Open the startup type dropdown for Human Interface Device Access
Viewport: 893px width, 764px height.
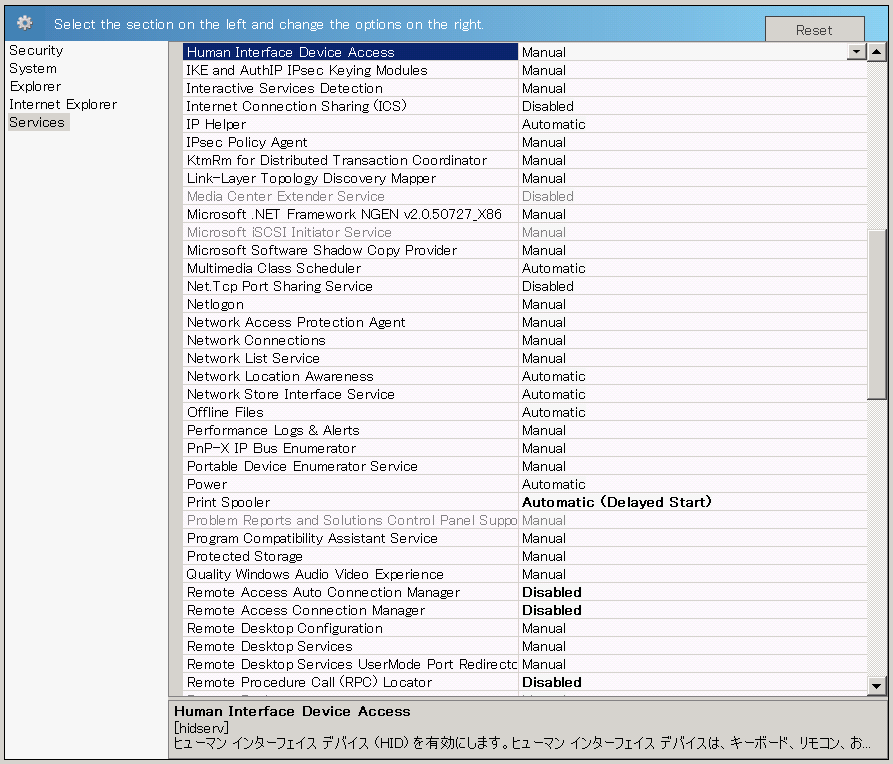click(x=857, y=51)
